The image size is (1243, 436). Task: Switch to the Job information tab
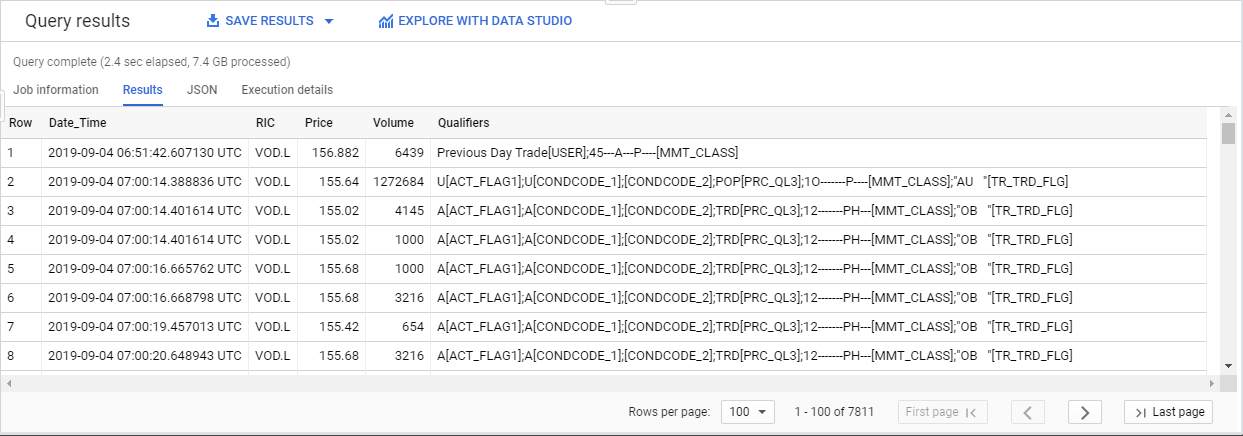pos(56,90)
